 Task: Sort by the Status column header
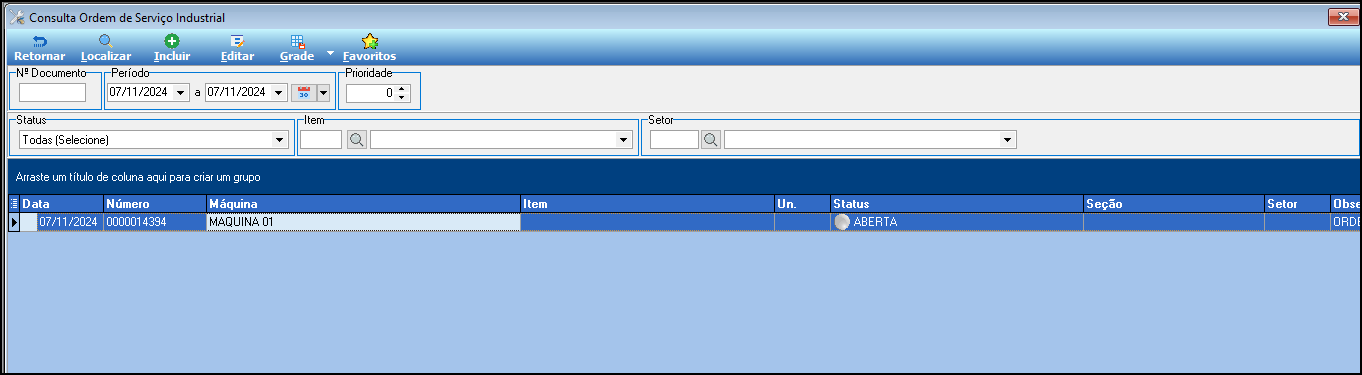point(956,204)
